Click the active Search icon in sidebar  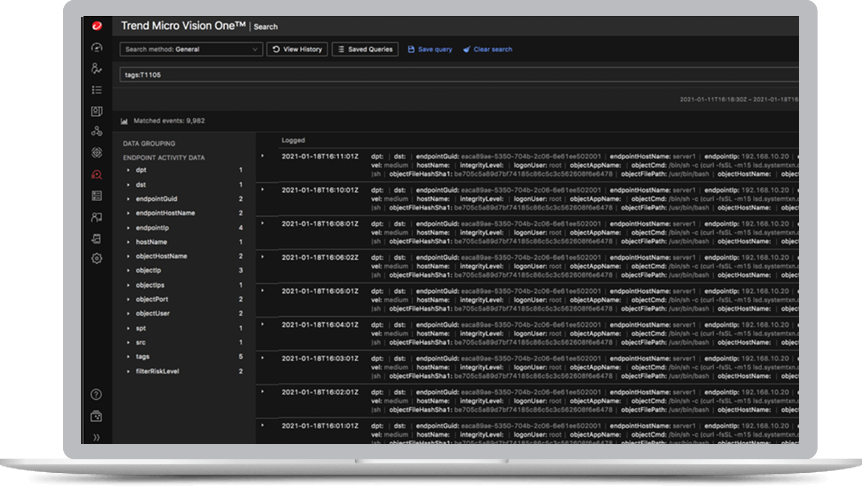click(97, 174)
